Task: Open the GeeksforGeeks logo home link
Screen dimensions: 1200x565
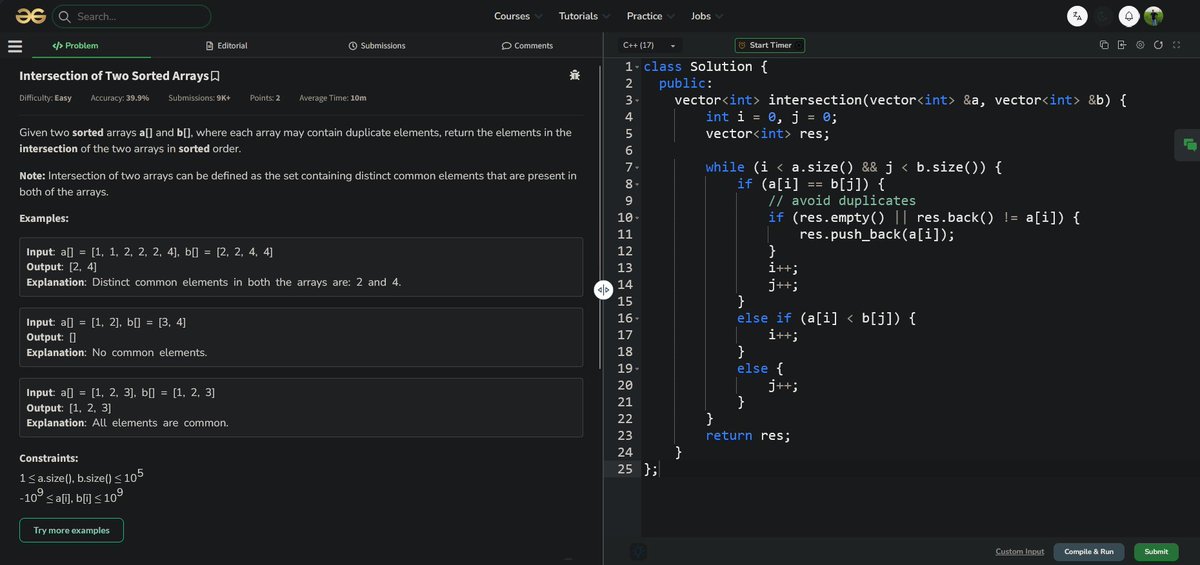Action: pyautogui.click(x=30, y=16)
